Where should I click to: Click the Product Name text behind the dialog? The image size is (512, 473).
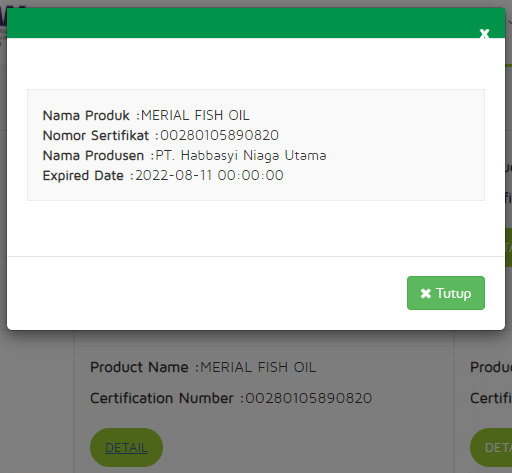(x=139, y=367)
